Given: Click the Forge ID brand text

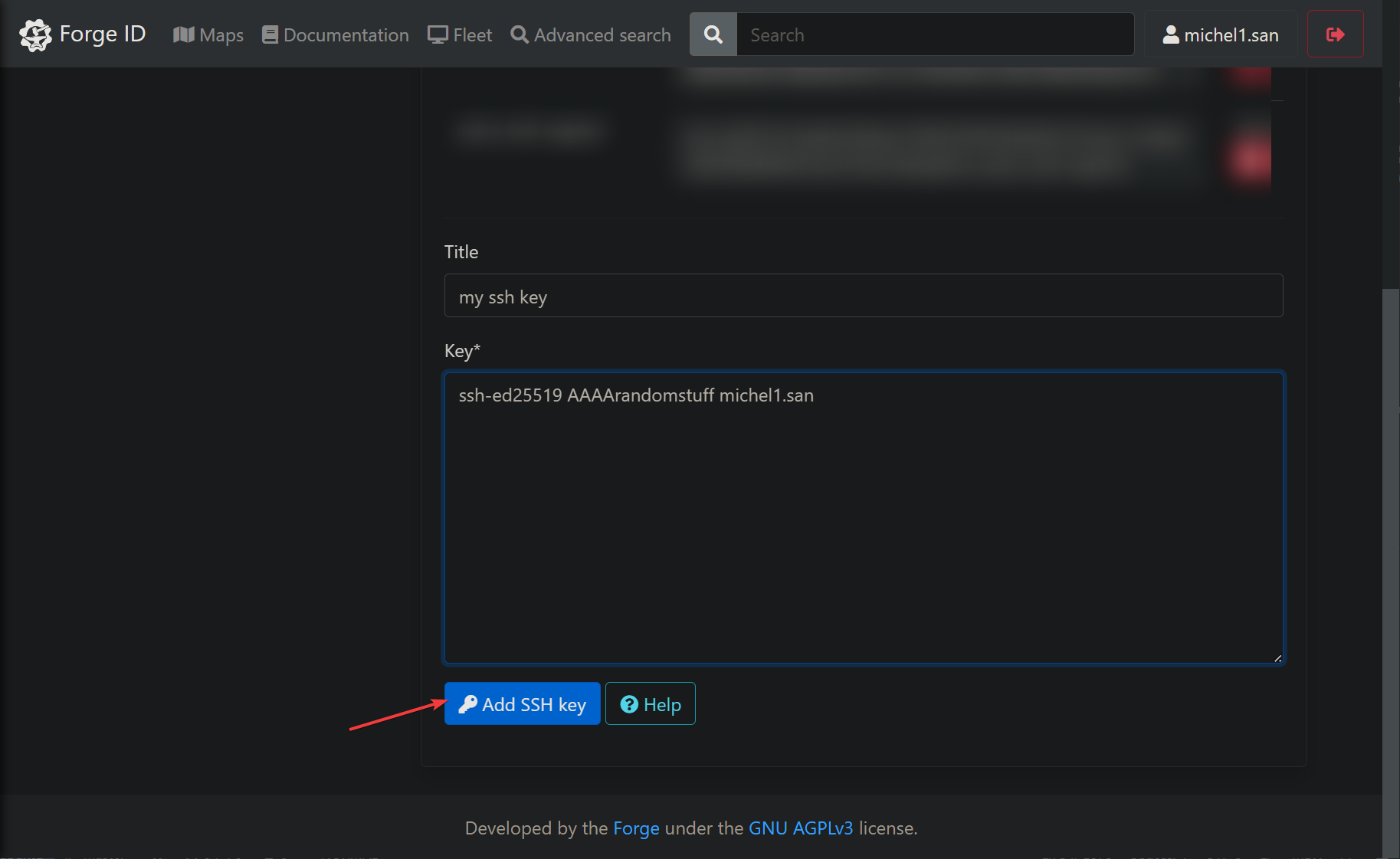Looking at the screenshot, I should coord(103,34).
